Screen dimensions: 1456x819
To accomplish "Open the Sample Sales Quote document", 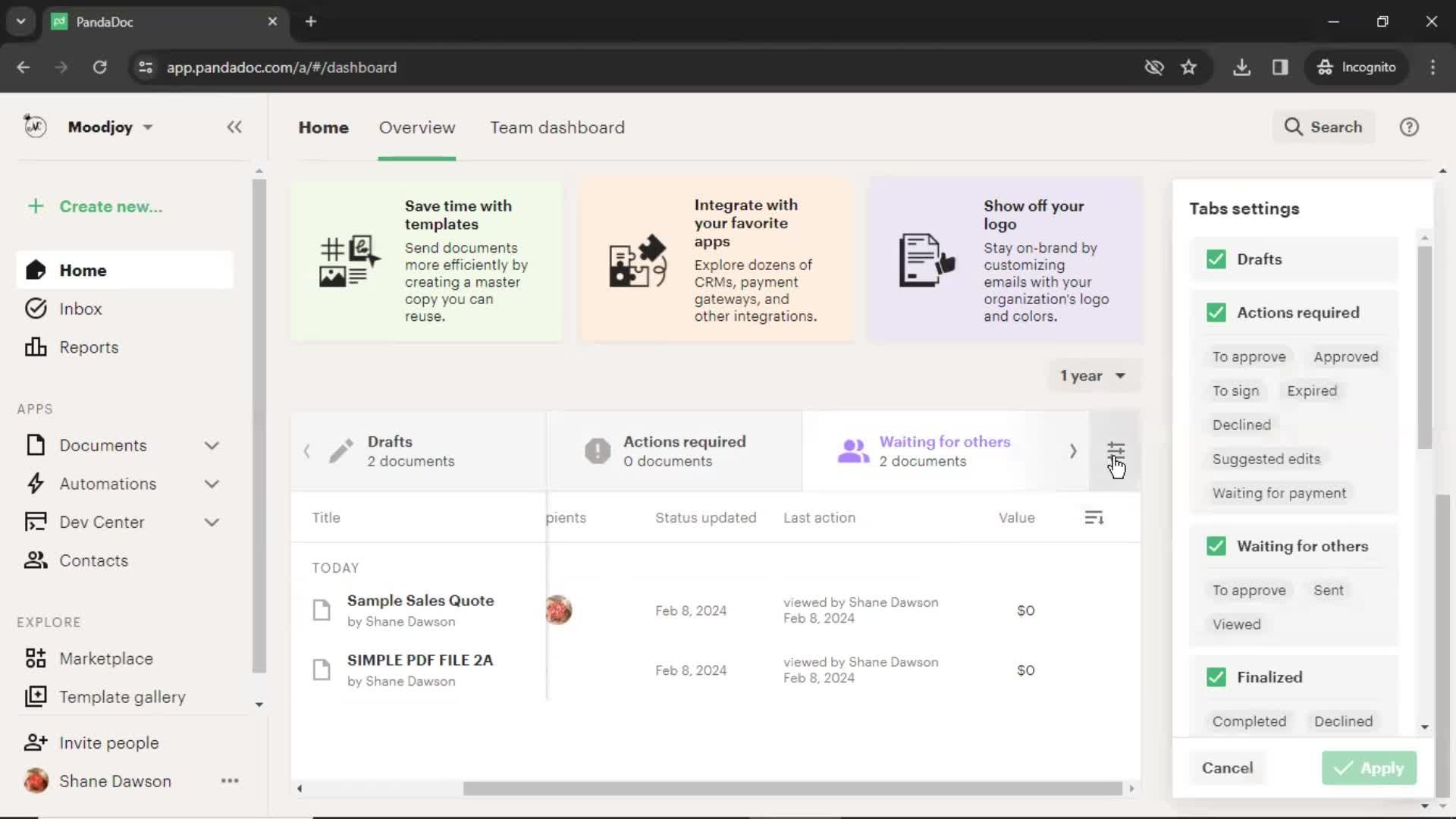I will pos(421,601).
